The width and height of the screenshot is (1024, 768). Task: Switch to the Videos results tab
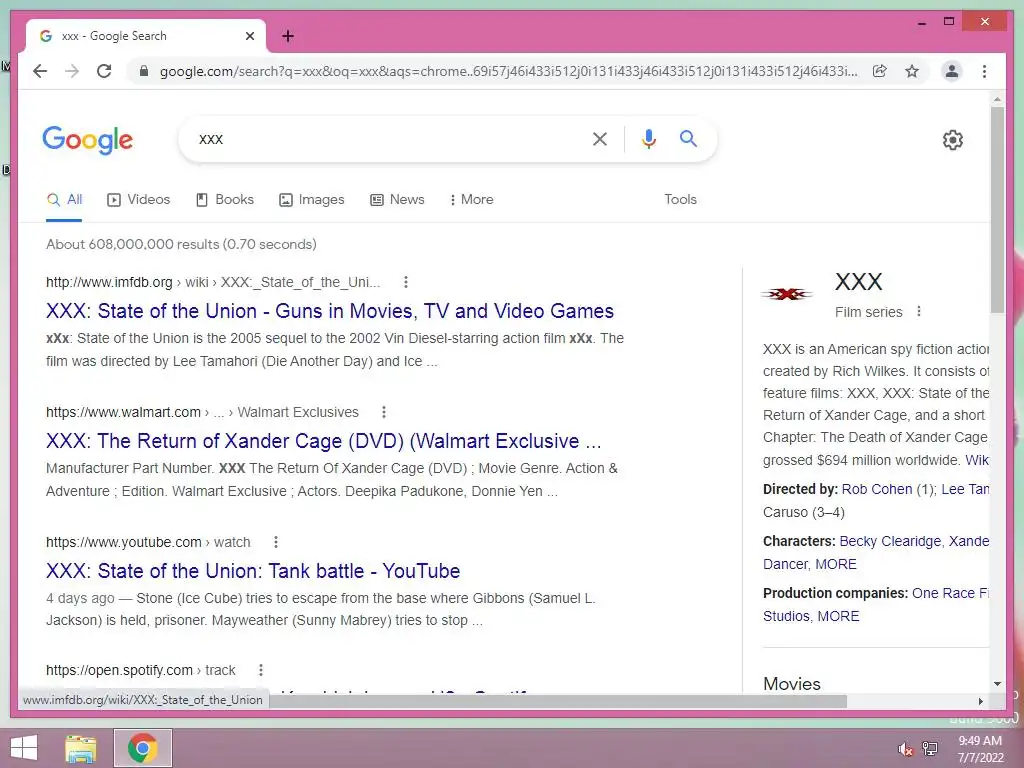click(x=138, y=199)
